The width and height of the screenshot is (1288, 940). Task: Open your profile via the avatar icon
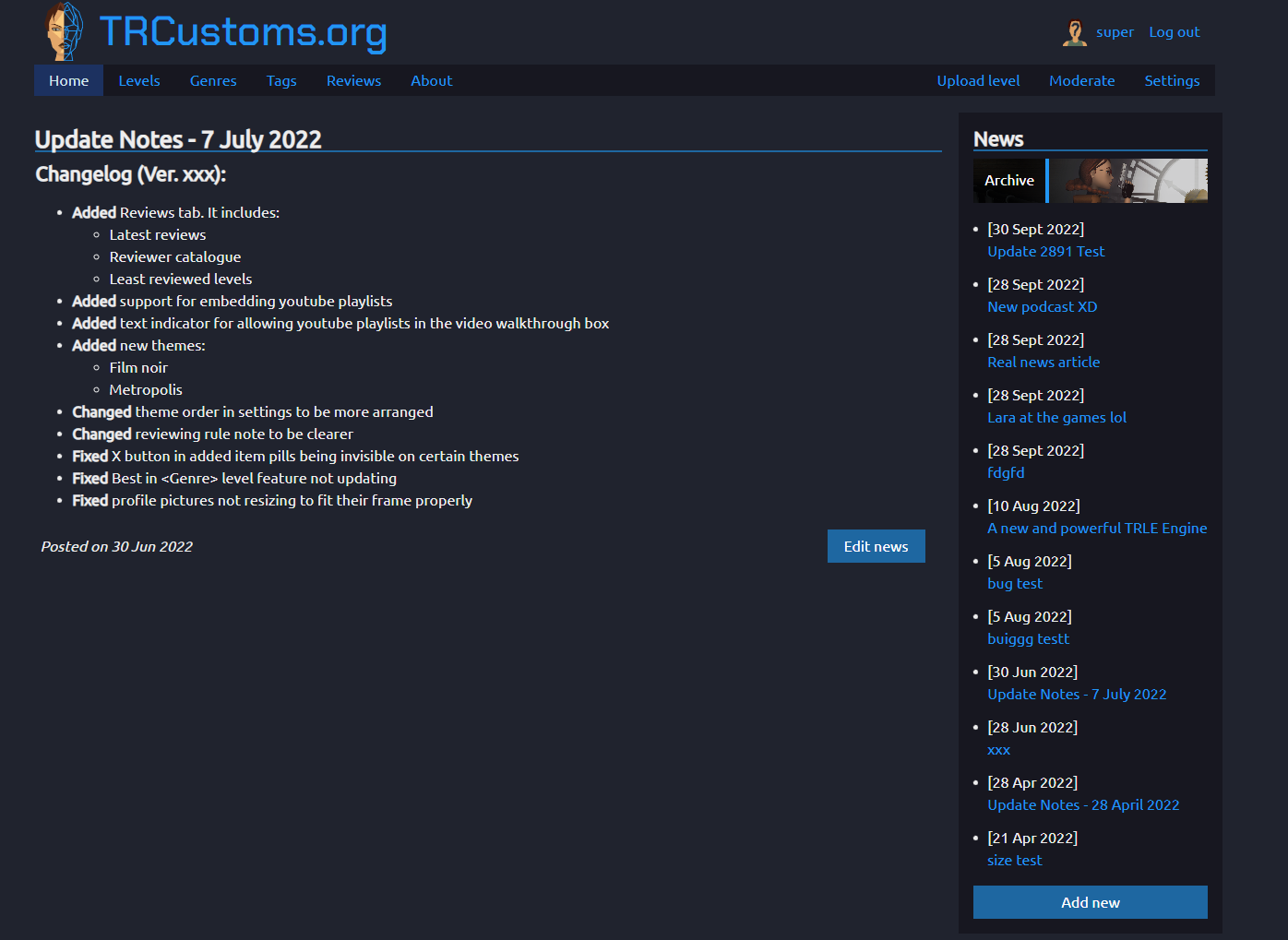[1074, 31]
